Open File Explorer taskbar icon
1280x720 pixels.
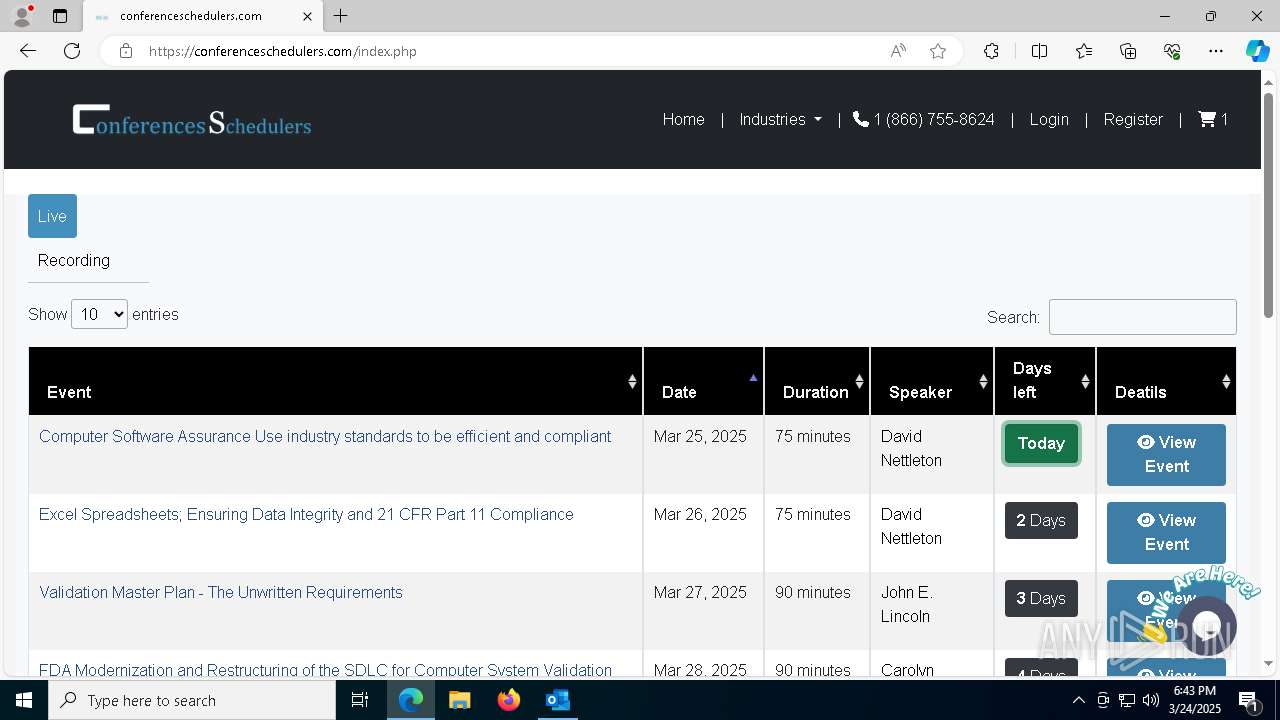[460, 700]
